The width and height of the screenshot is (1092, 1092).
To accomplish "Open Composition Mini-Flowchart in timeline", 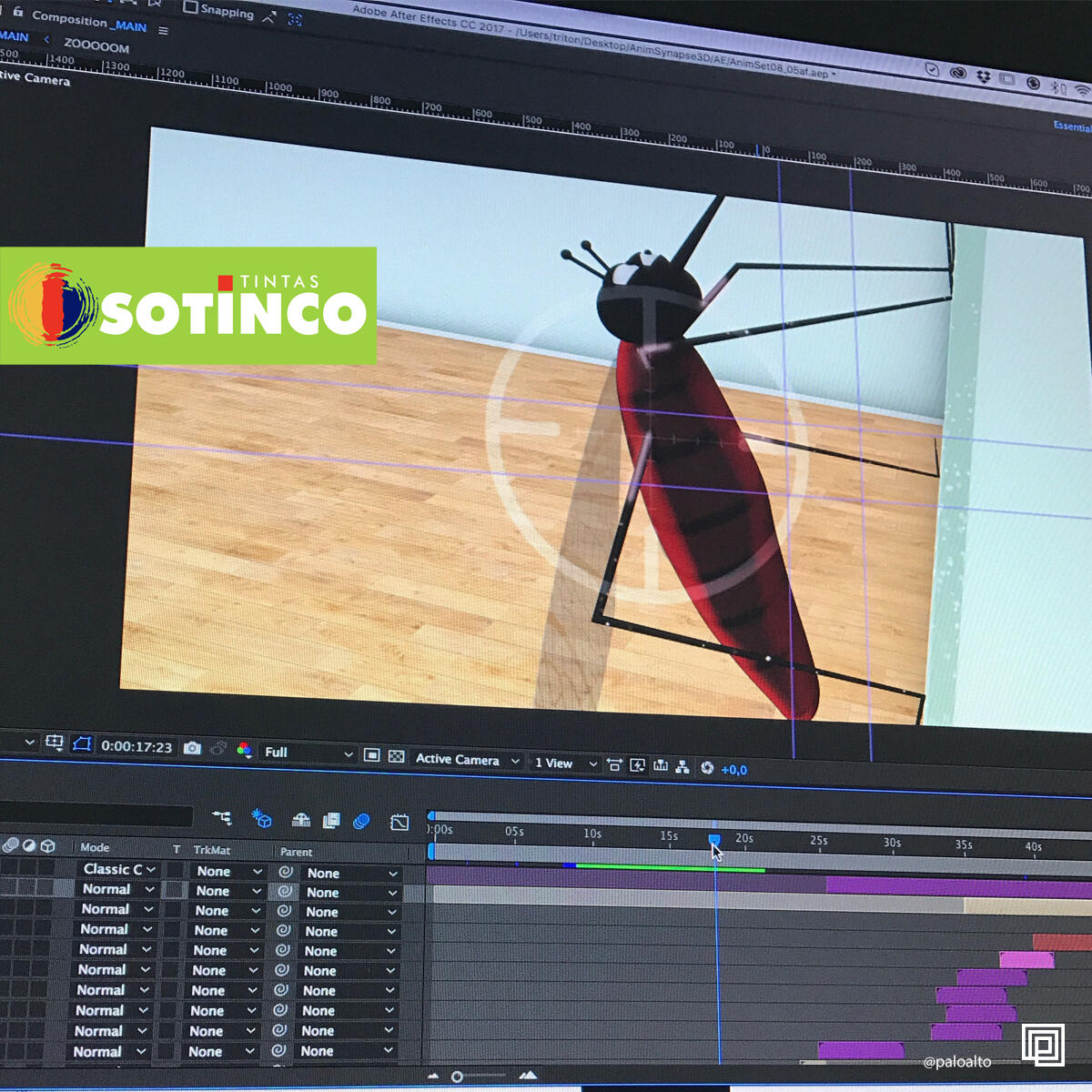I will pyautogui.click(x=221, y=817).
